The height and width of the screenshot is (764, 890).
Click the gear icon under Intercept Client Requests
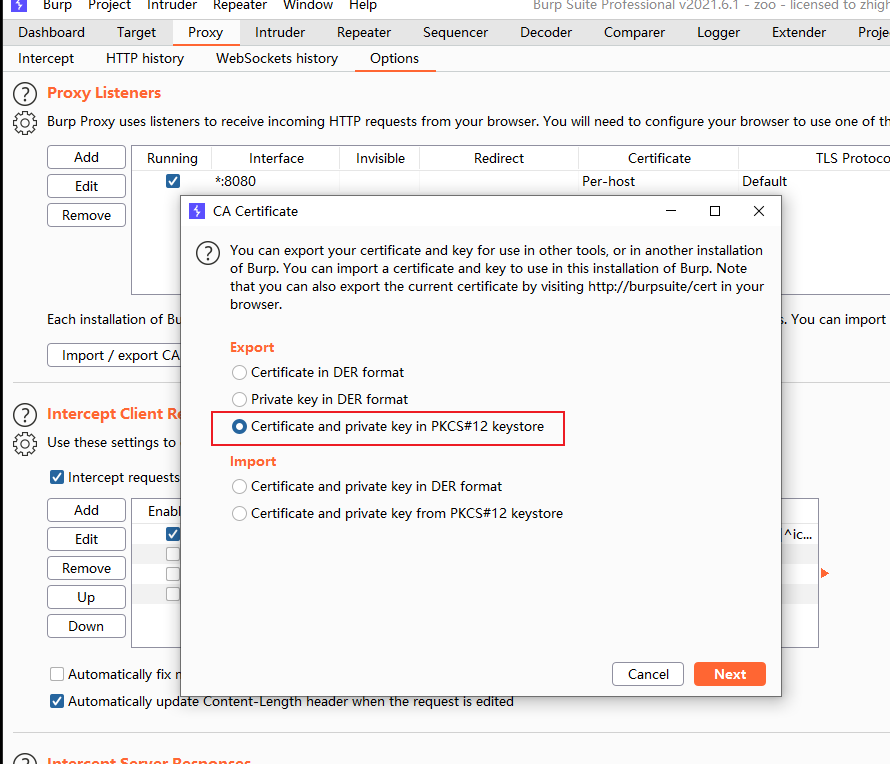[24, 443]
